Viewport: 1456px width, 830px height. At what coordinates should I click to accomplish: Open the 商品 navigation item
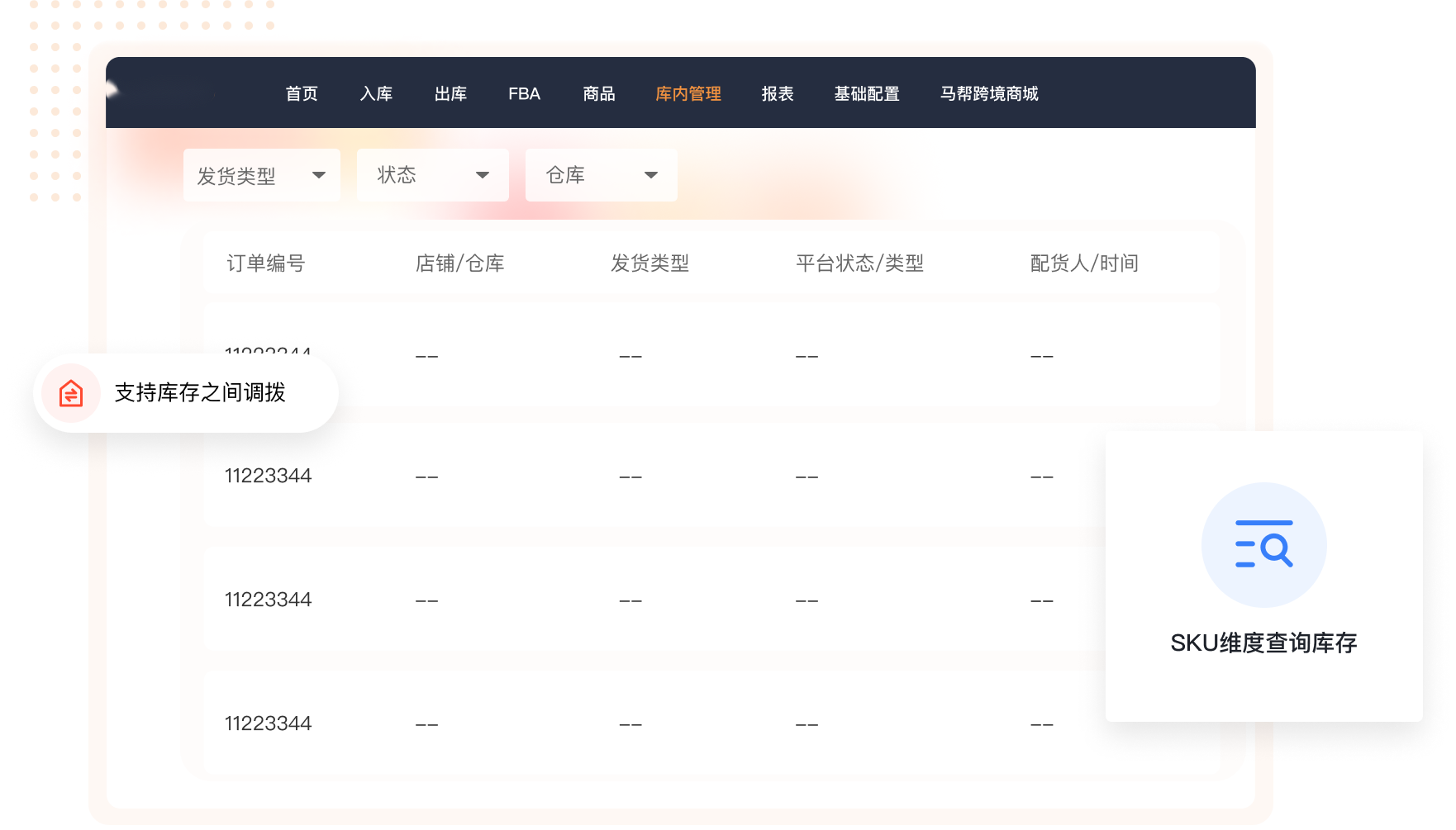click(598, 94)
